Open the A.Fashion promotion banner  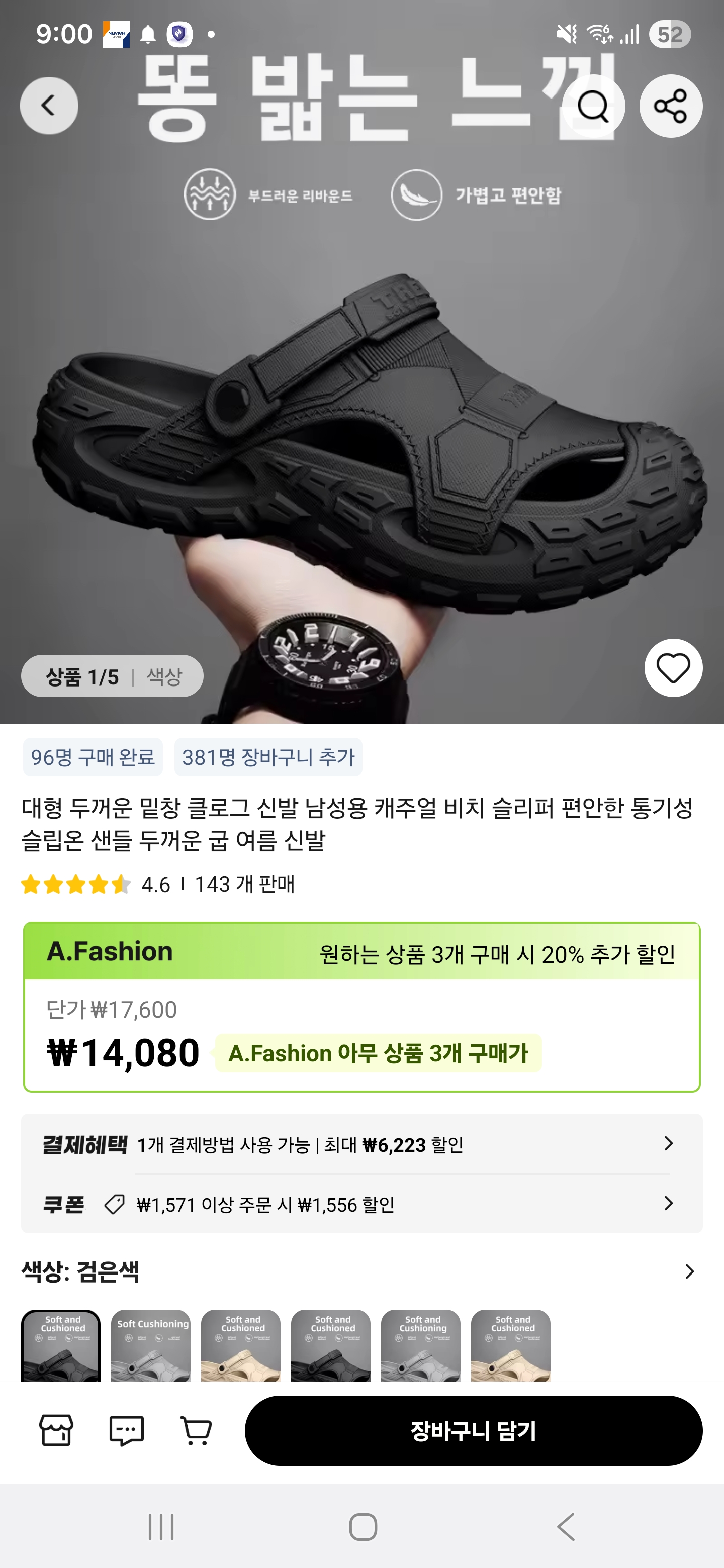click(x=361, y=951)
